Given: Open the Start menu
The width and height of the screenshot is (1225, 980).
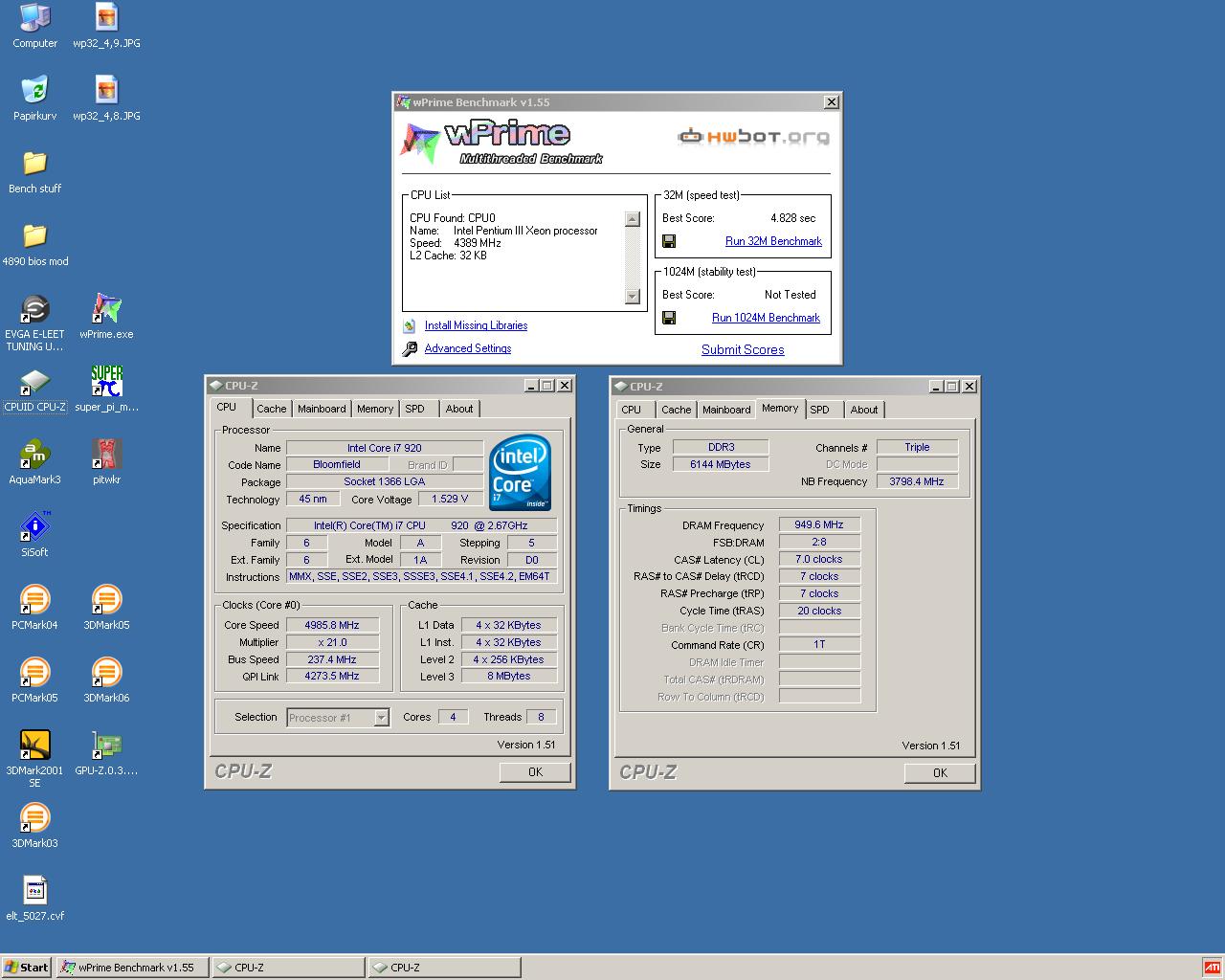Looking at the screenshot, I should (27, 967).
